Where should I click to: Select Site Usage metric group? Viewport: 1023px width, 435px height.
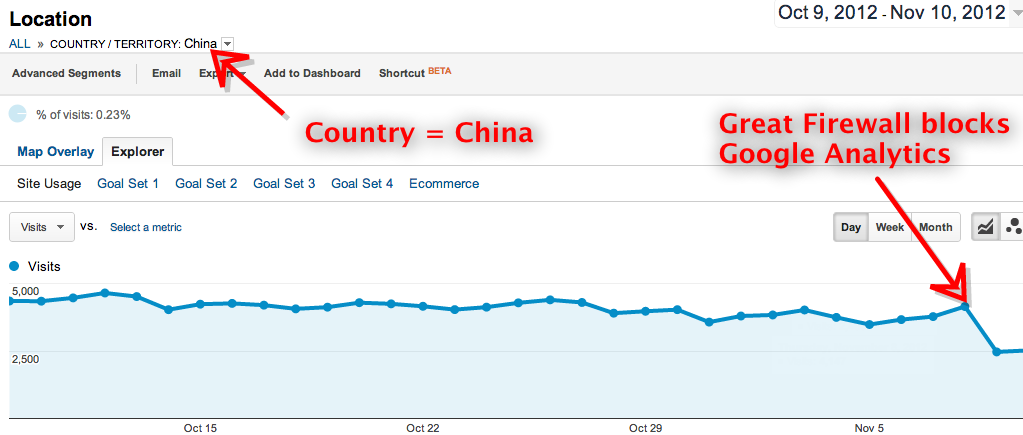(x=50, y=184)
